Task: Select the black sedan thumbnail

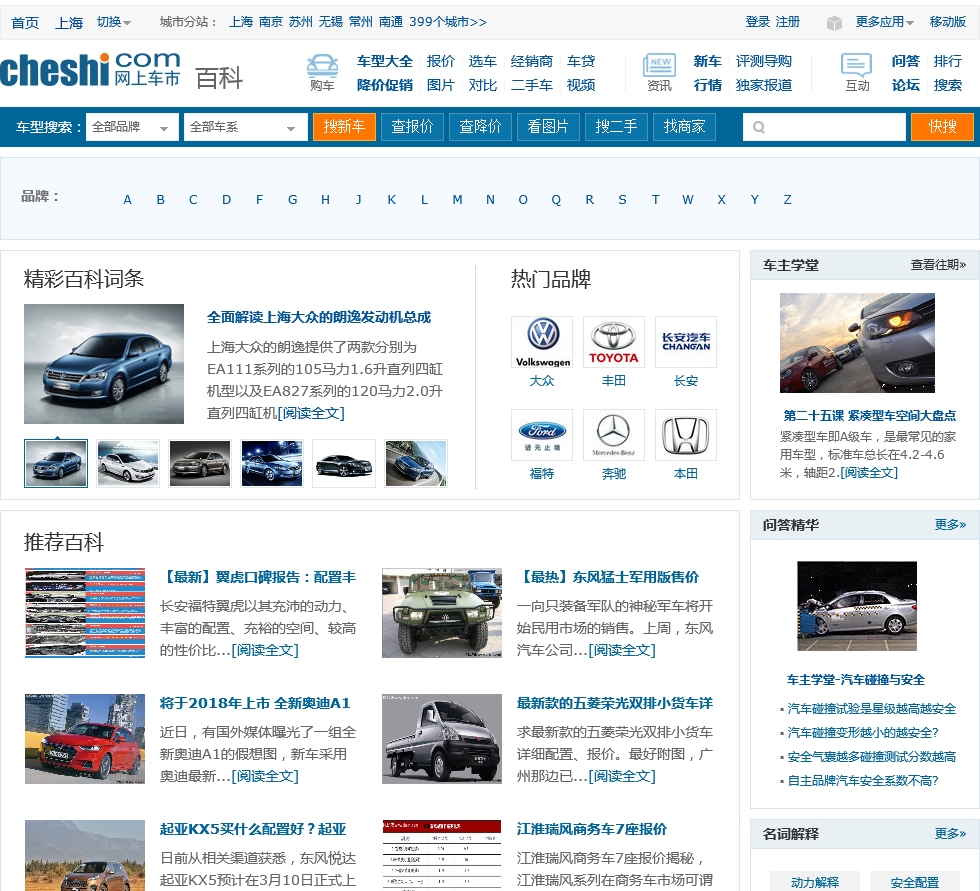Action: pyautogui.click(x=344, y=463)
